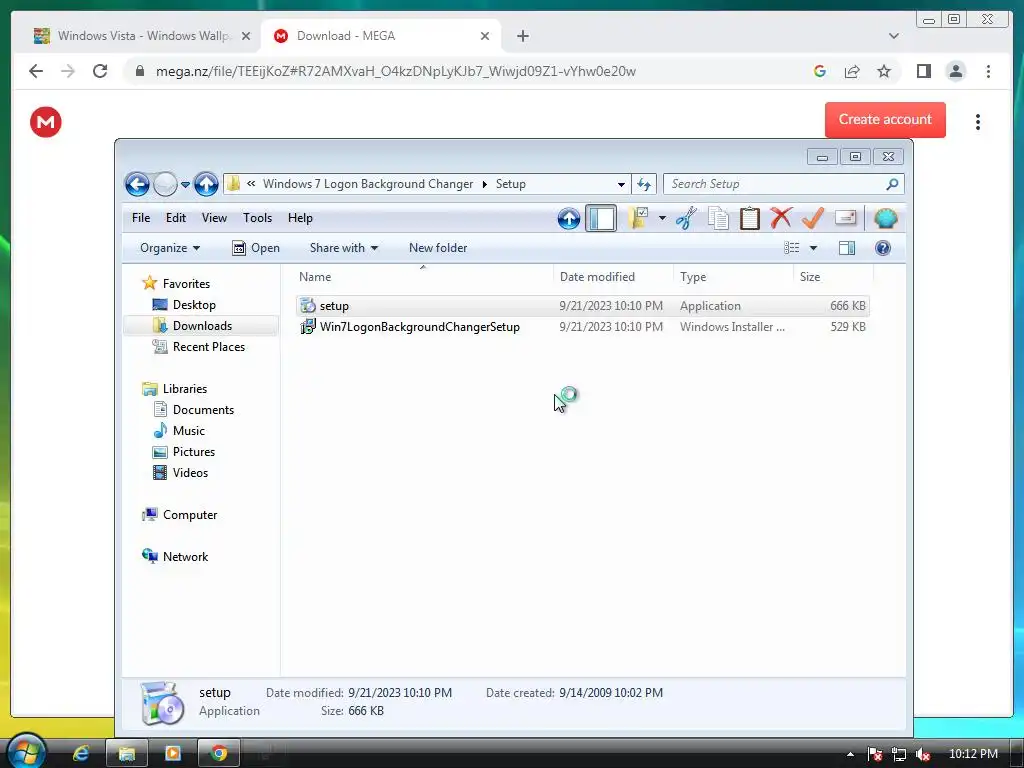Click the Copy pages icon in Explorer toolbar
The height and width of the screenshot is (768, 1024).
[718, 218]
